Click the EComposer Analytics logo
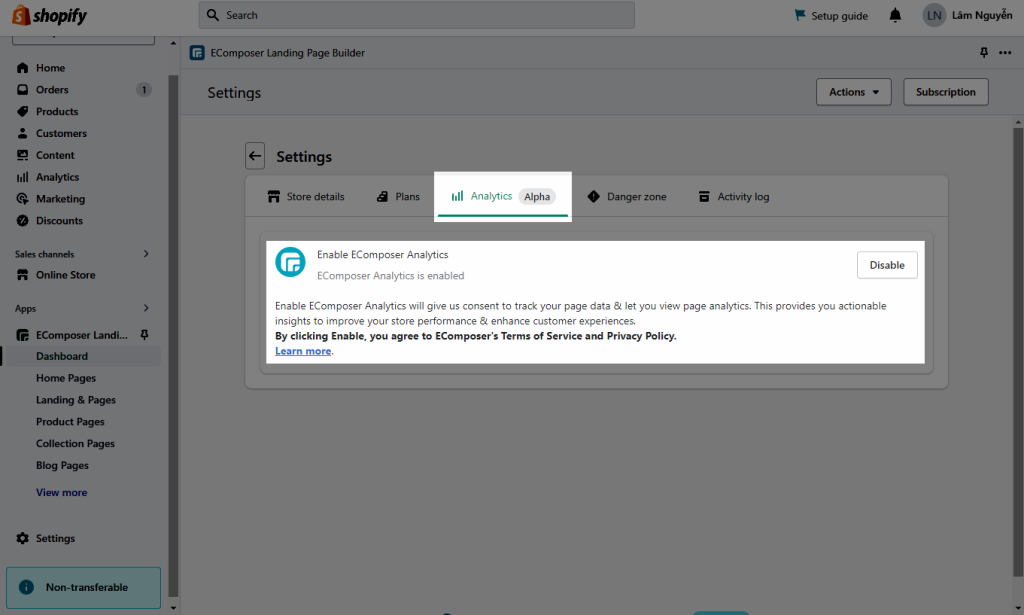The height and width of the screenshot is (615, 1024). [290, 262]
